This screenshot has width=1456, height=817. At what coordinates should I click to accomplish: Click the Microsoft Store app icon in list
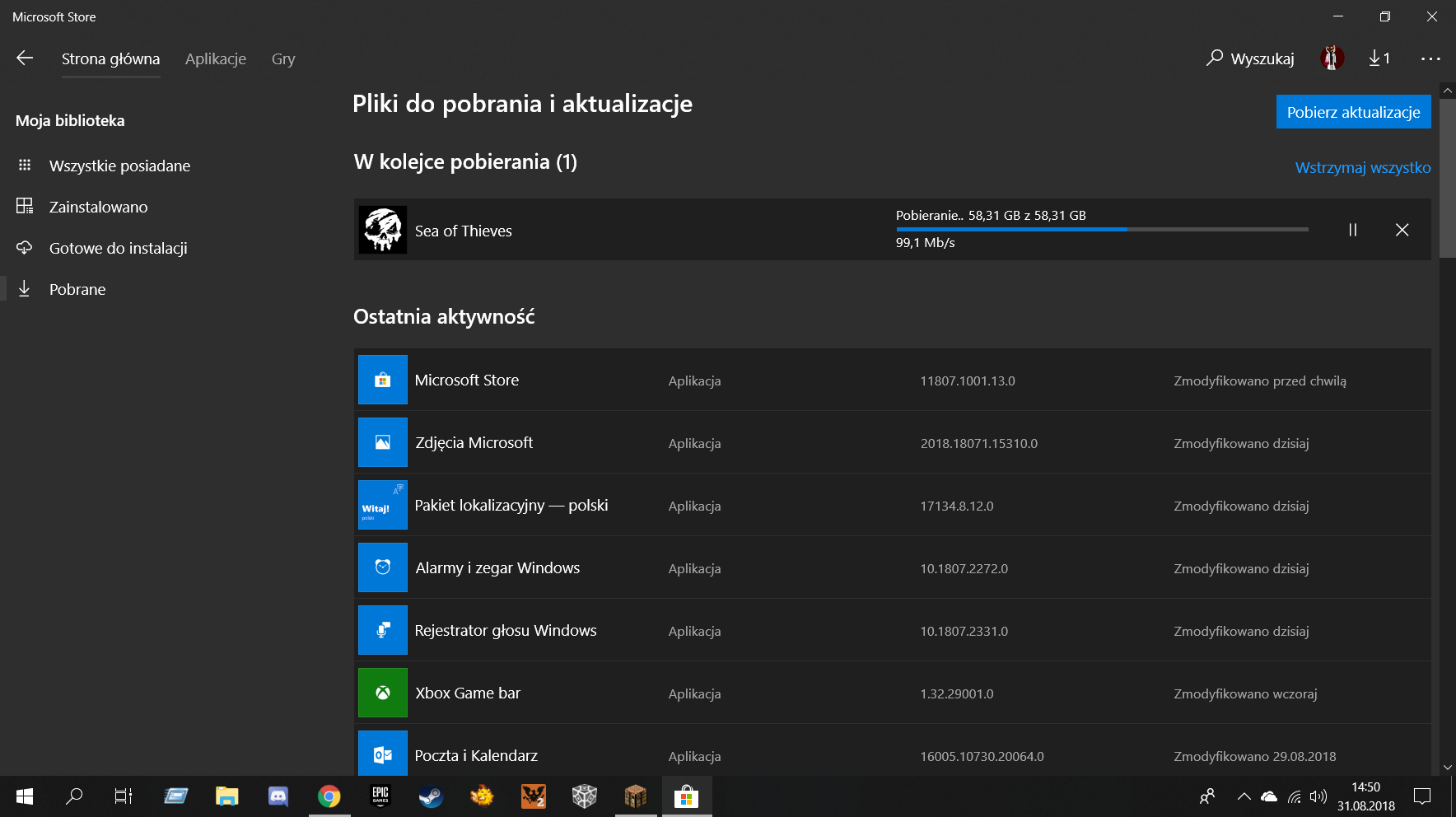(x=383, y=380)
